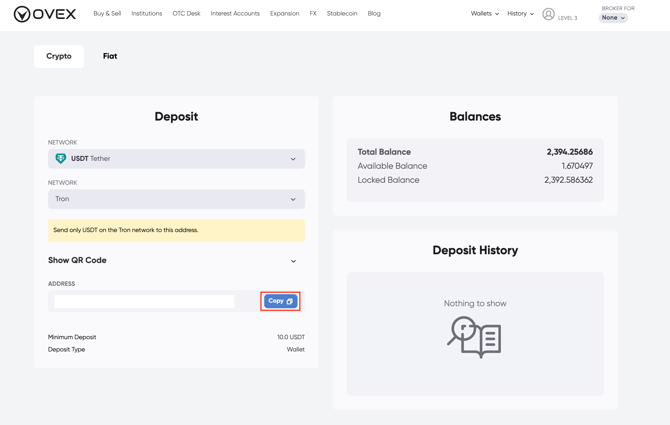Go to Institutions page
Screen dimensions: 670x425
pos(147,14)
